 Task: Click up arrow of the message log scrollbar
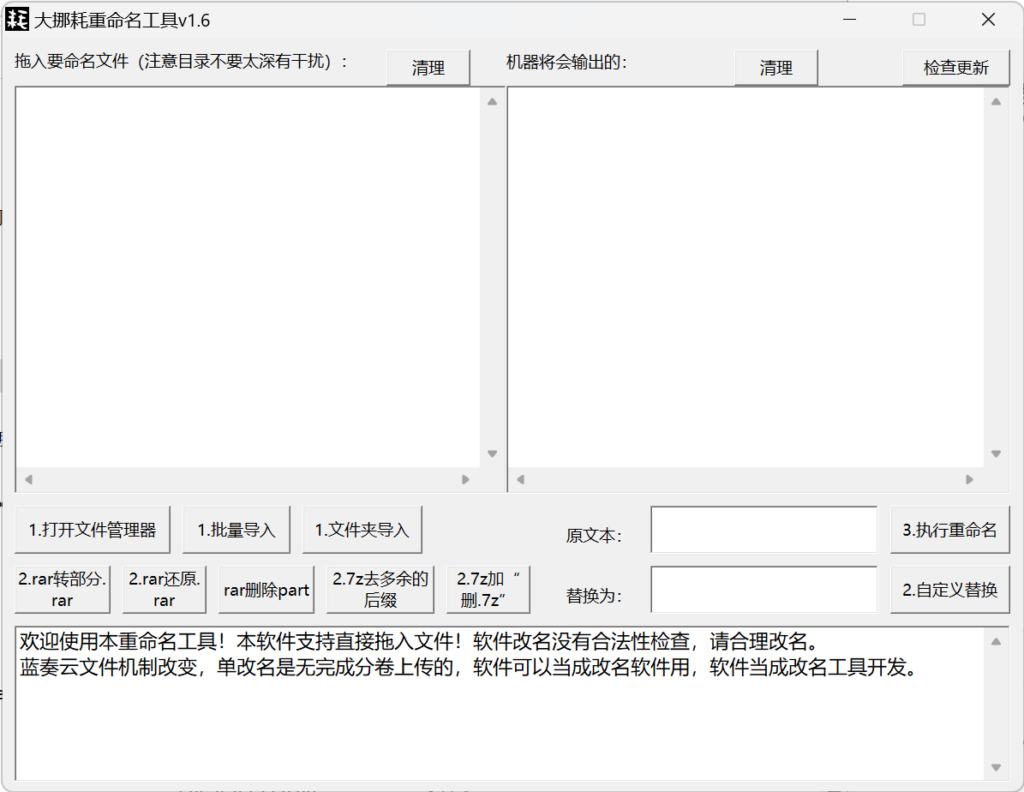996,642
